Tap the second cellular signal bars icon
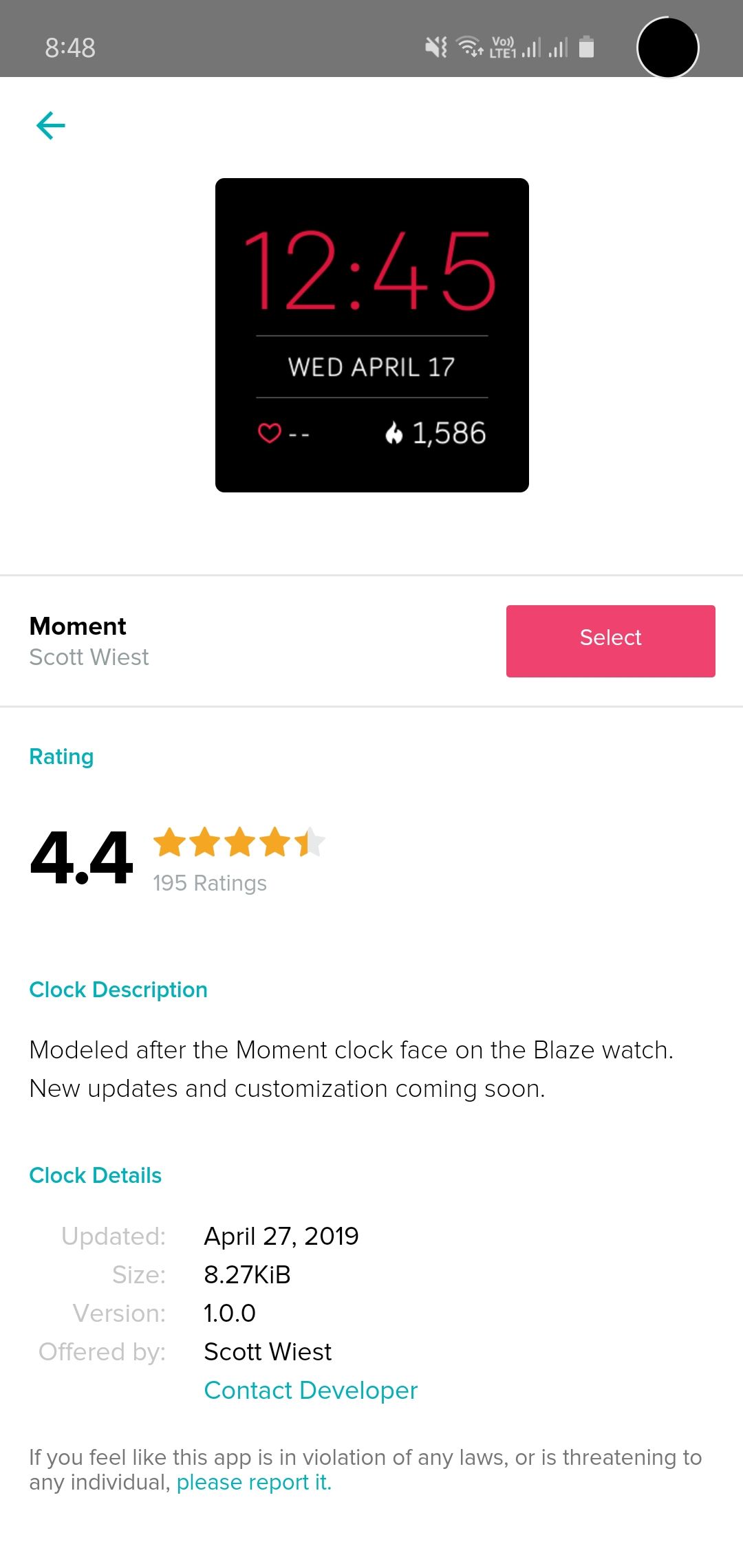Image resolution: width=743 pixels, height=1568 pixels. pos(557,45)
